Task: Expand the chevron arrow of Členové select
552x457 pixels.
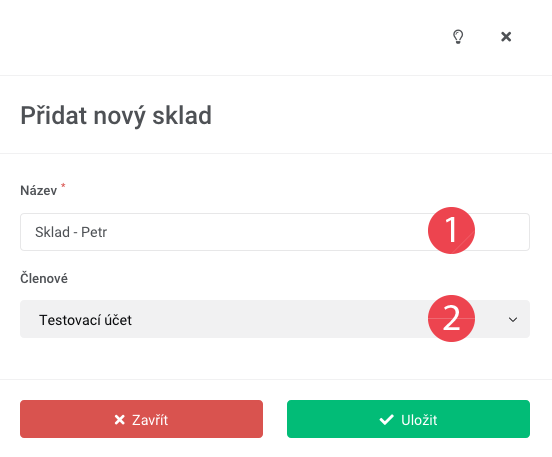Action: pyautogui.click(x=513, y=320)
